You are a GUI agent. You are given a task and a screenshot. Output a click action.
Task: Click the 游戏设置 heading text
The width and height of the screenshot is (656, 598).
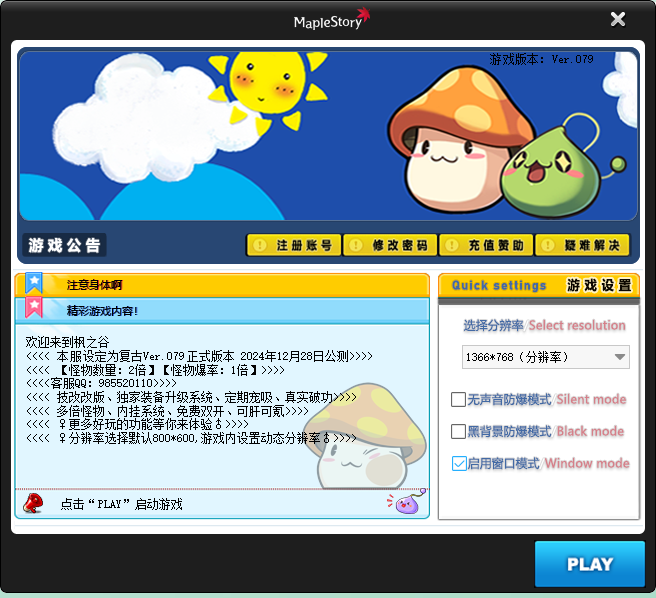(x=599, y=285)
